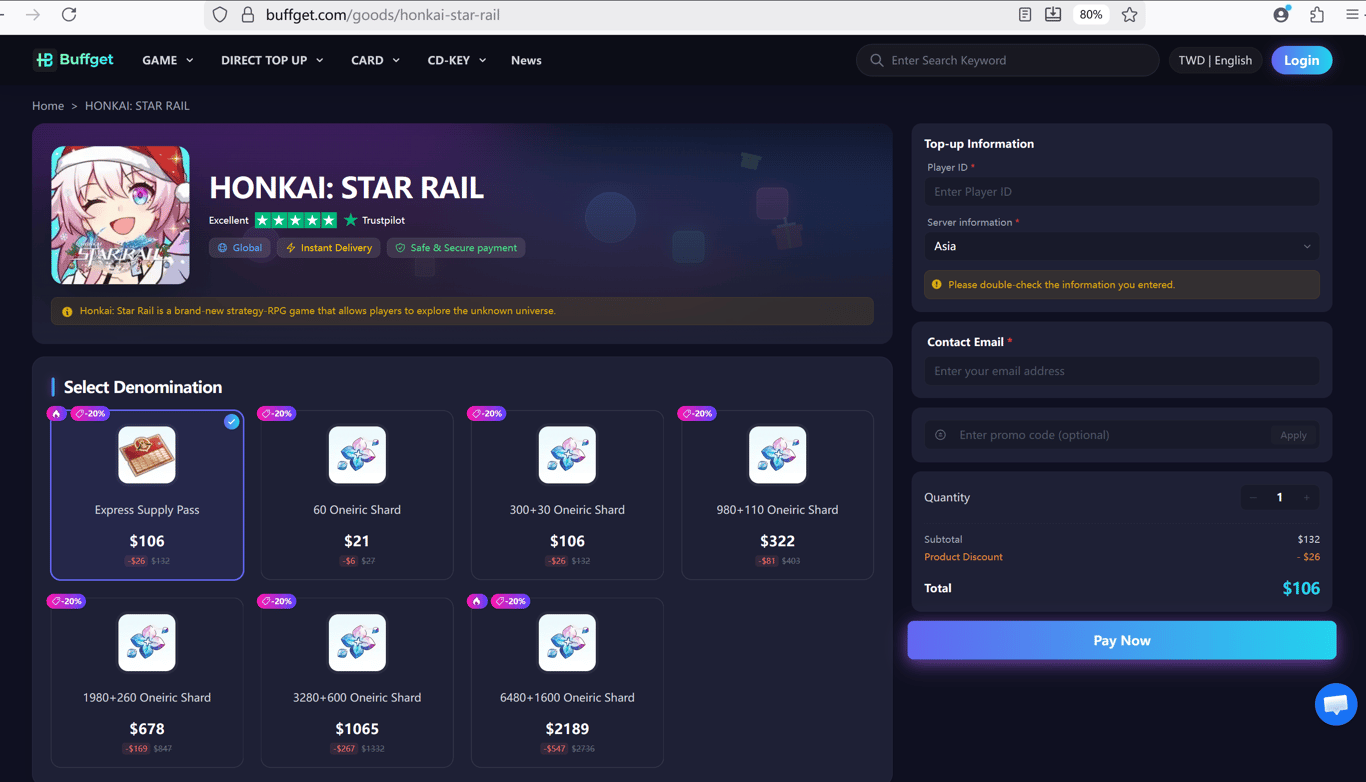Open the browser hamburger menu
Image resolution: width=1366 pixels, height=782 pixels.
tap(1353, 15)
